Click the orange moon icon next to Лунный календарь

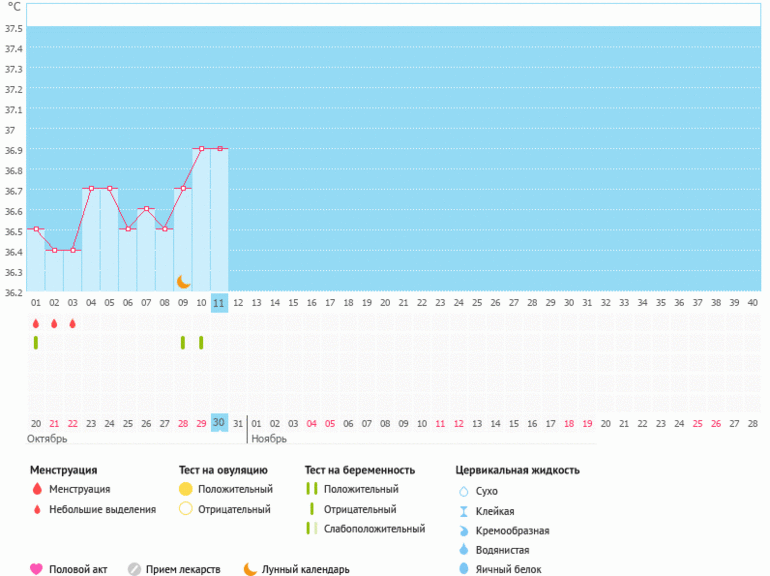point(250,569)
